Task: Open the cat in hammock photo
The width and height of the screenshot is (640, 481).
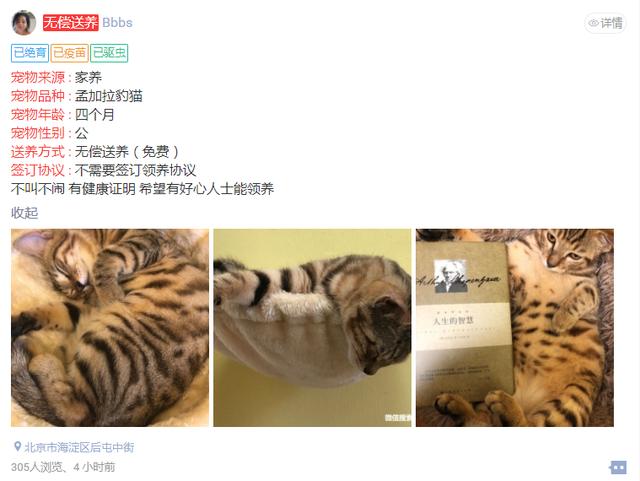Action: (312, 327)
